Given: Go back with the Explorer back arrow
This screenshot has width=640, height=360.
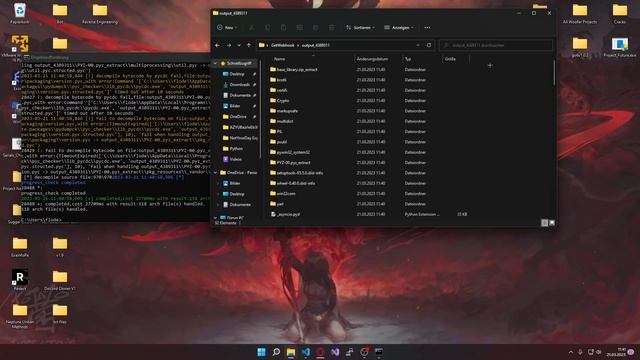Looking at the screenshot, I should point(217,45).
